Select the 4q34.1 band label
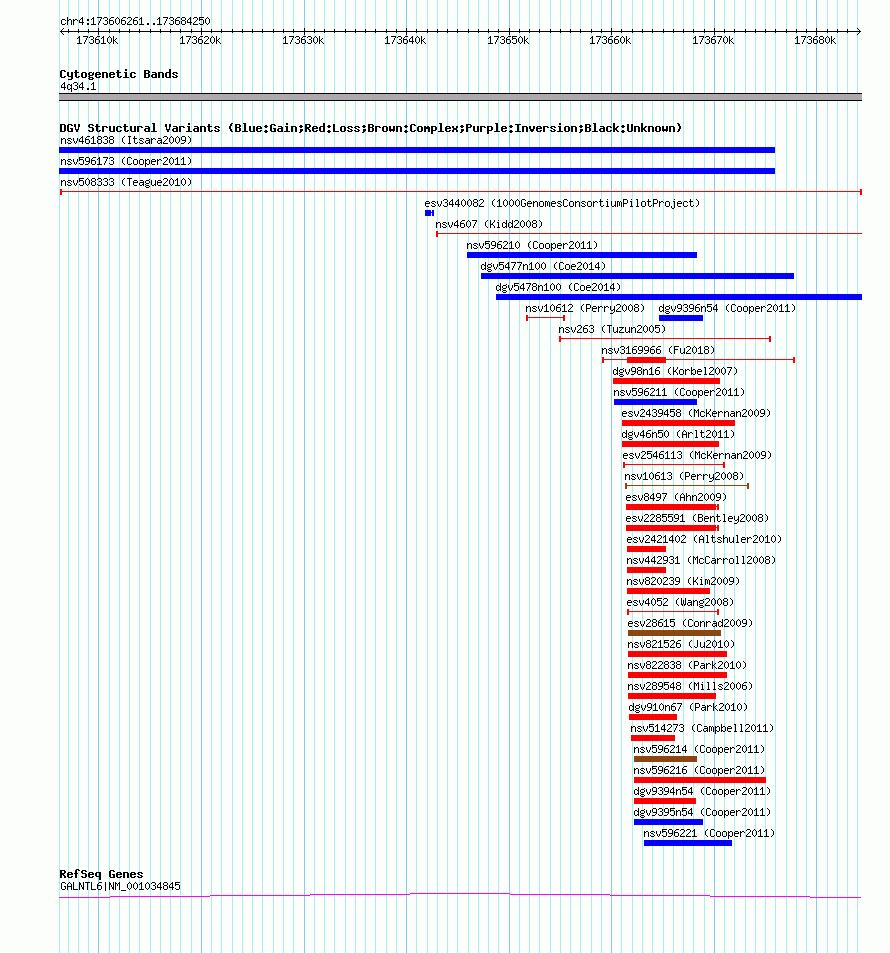This screenshot has height=953, width=890. tap(78, 86)
